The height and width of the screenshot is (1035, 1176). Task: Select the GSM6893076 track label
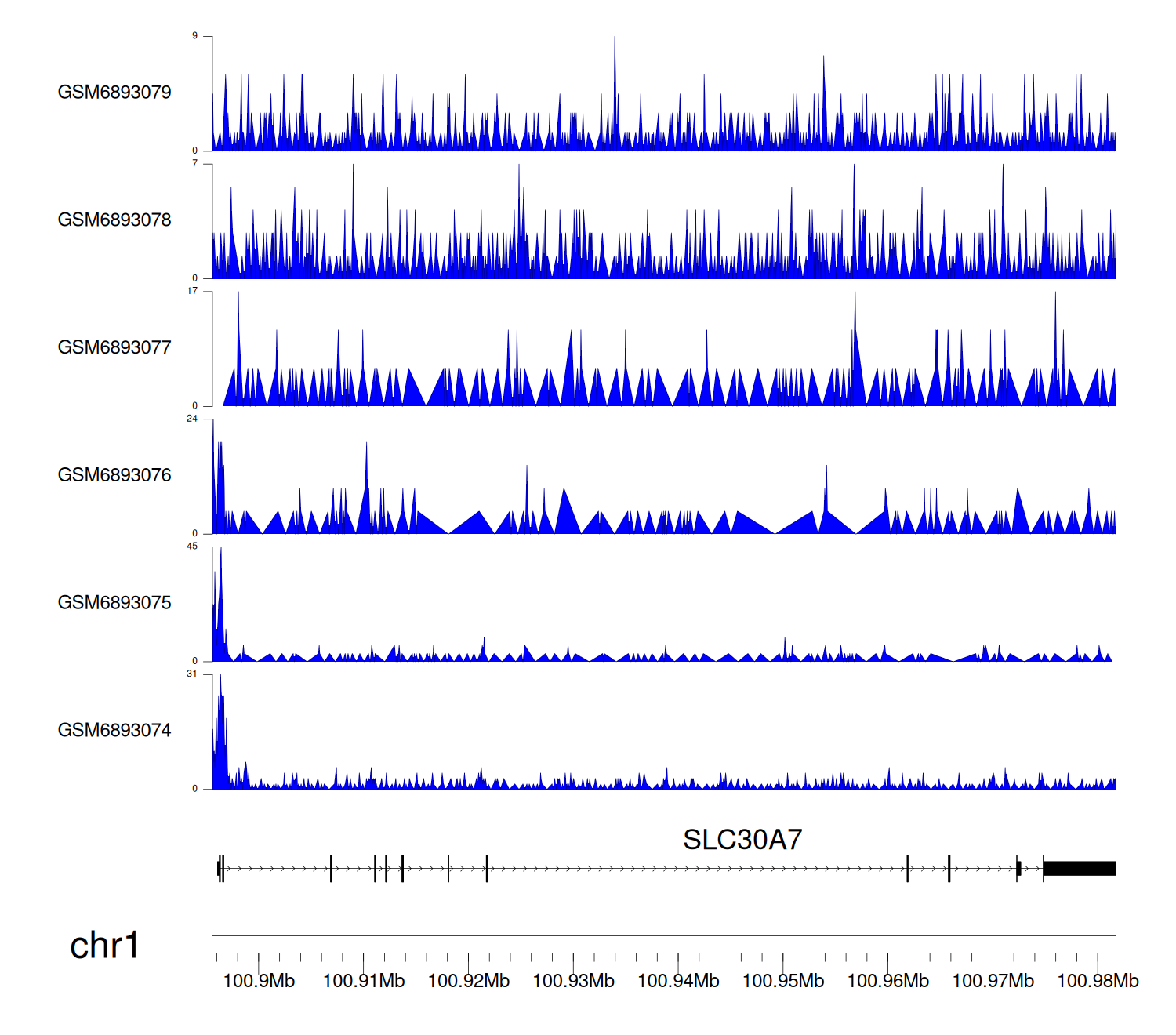tap(114, 475)
